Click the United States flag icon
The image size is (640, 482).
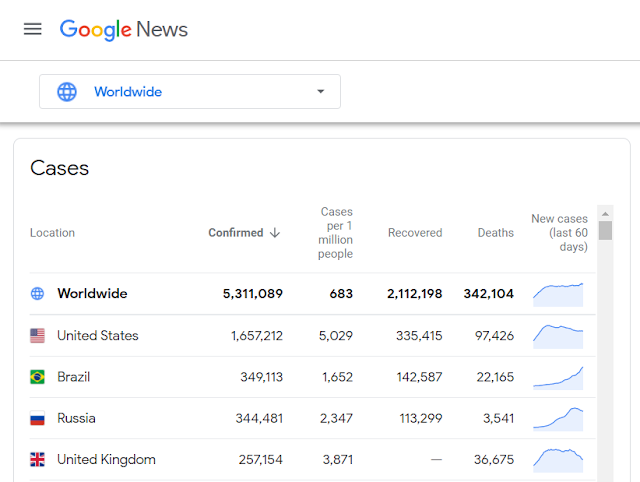click(38, 336)
